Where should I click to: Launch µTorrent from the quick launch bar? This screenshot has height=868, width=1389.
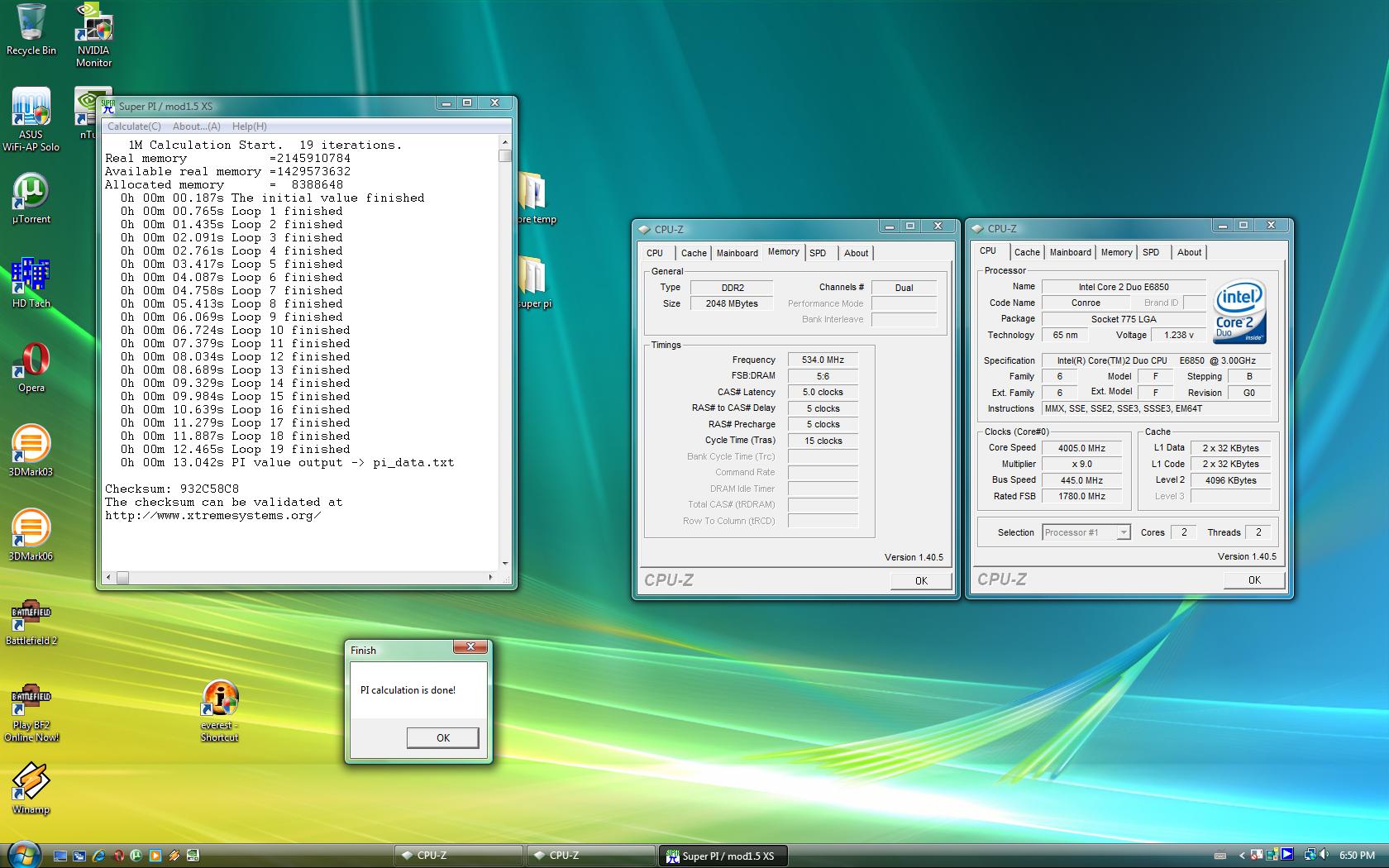[x=136, y=856]
